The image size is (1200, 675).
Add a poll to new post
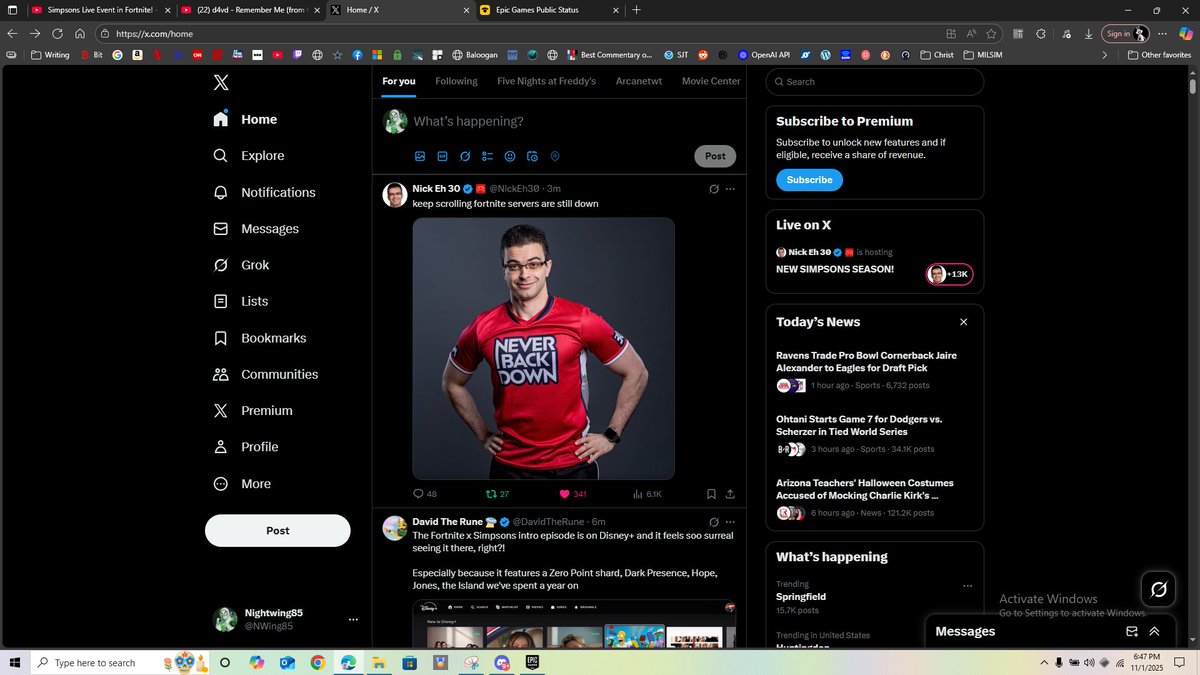[x=487, y=156]
